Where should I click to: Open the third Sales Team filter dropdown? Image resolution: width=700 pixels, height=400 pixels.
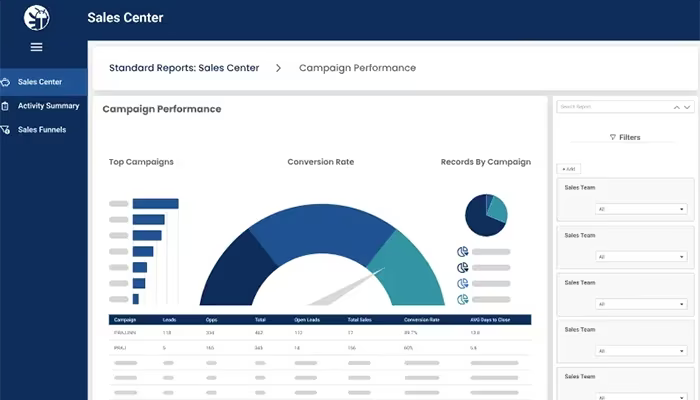tap(641, 304)
